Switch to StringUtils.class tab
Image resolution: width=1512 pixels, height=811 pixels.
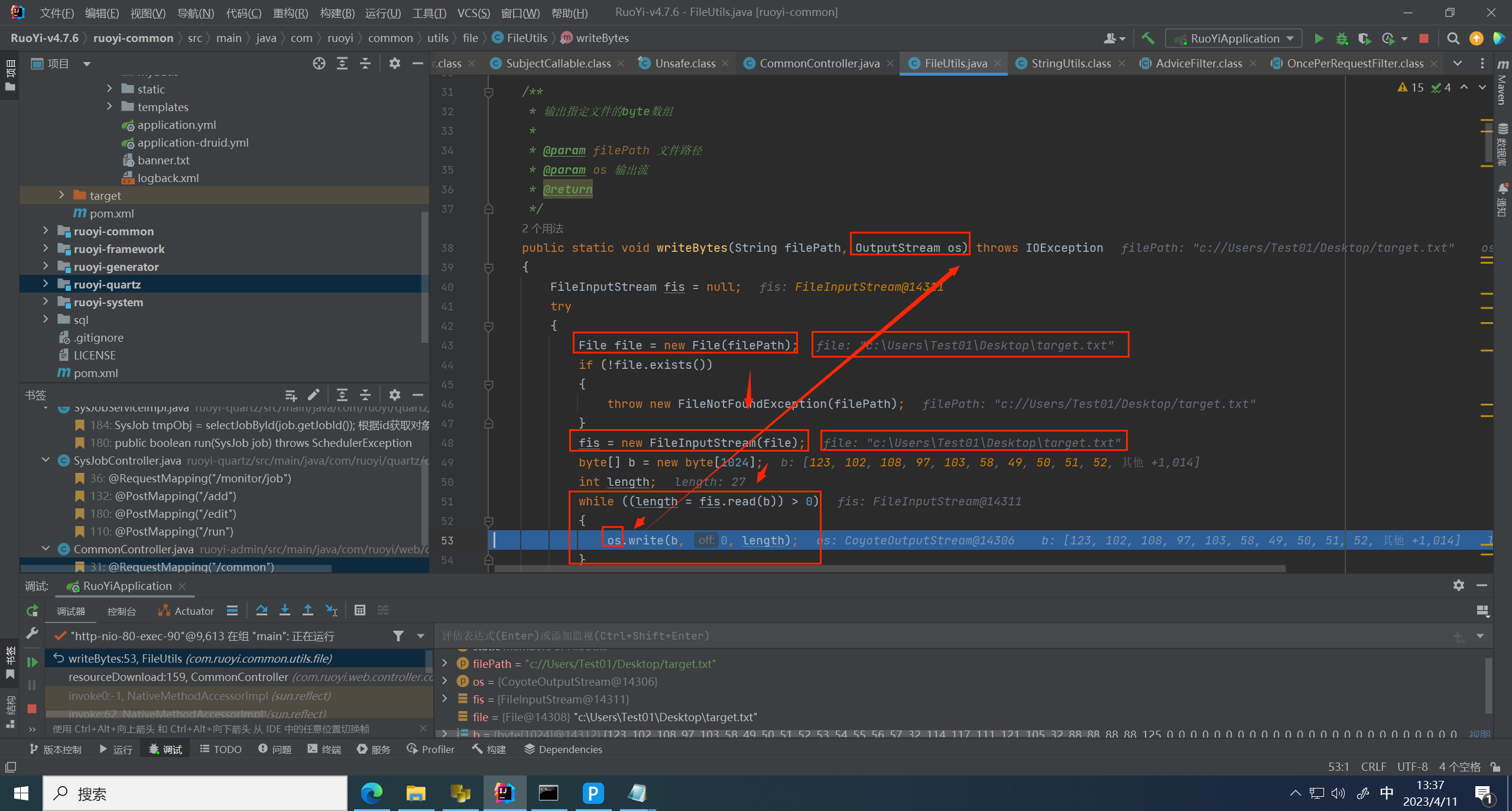(x=1071, y=63)
